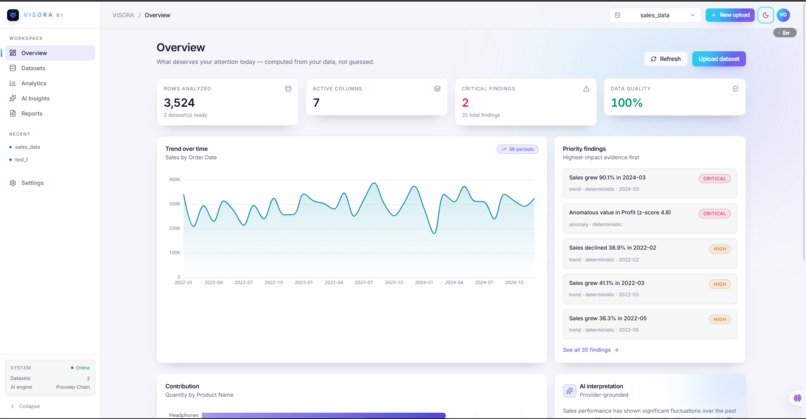Open the Reports page
Screen dimensions: 806x419
coord(50,114)
